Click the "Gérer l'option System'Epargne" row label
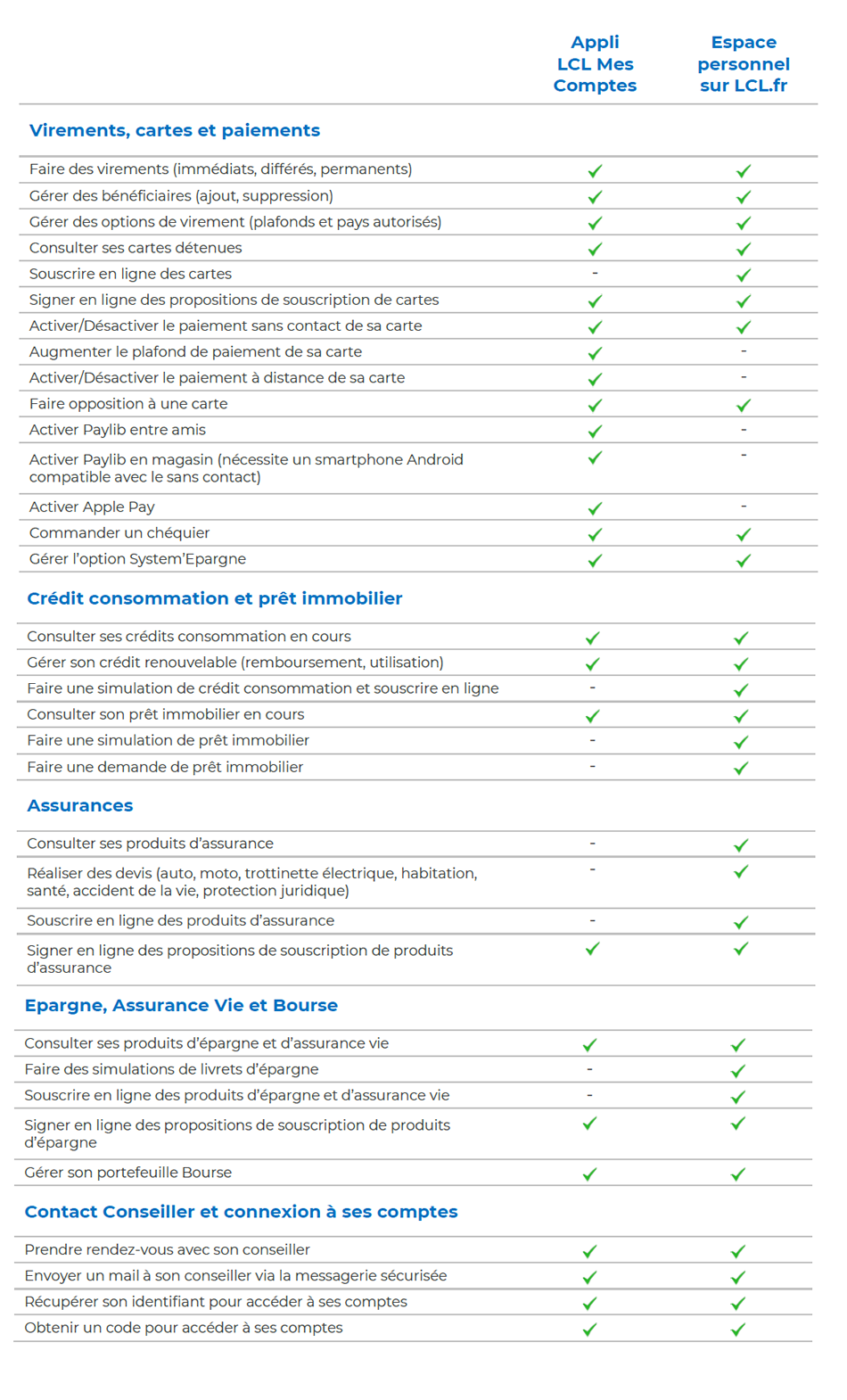This screenshot has width=847, height=1400. point(137,559)
